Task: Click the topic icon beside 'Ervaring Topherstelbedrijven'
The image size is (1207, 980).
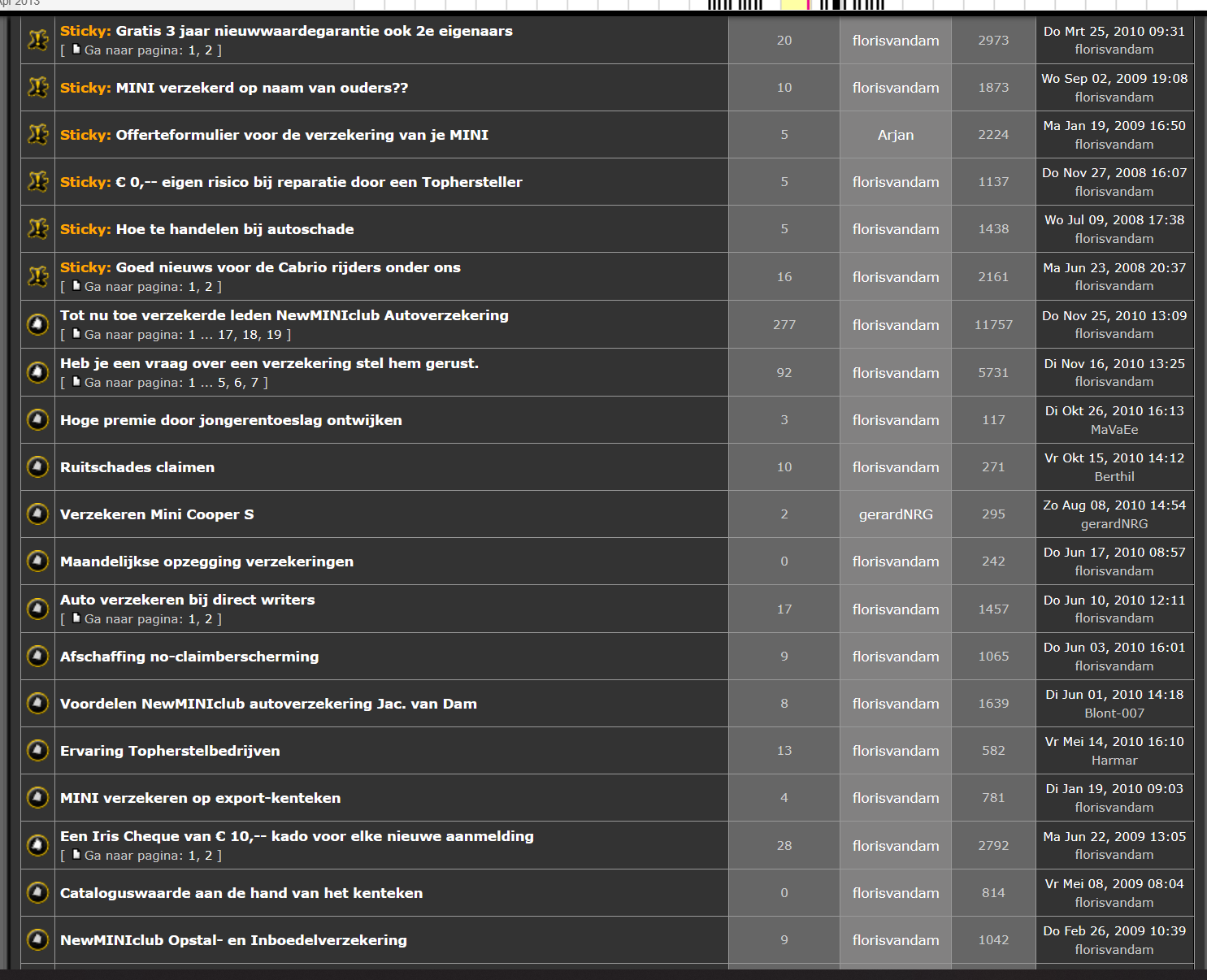Action: tap(37, 750)
